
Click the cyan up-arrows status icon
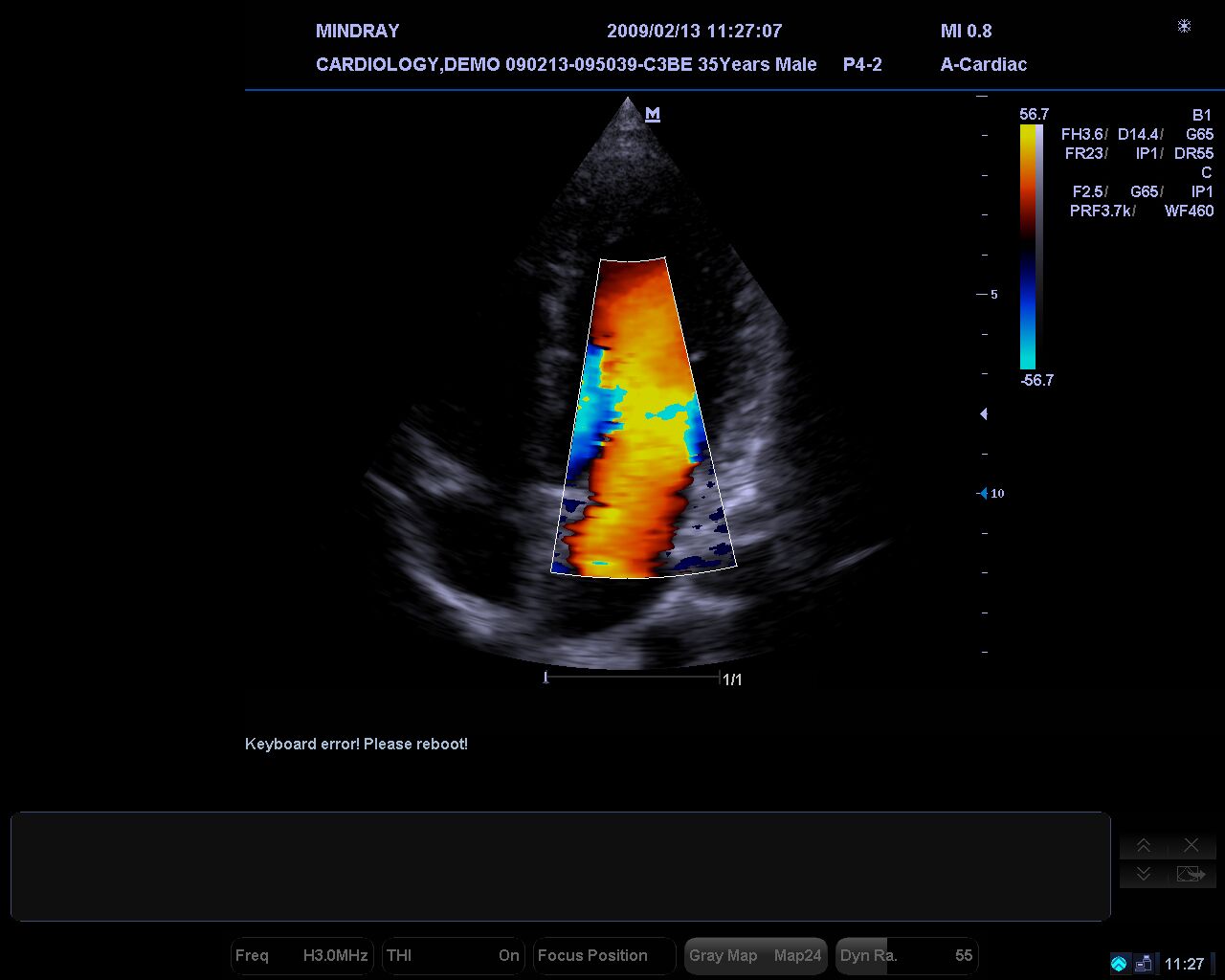click(1119, 964)
